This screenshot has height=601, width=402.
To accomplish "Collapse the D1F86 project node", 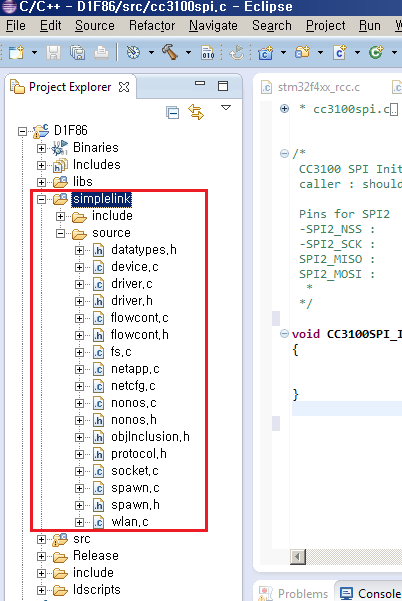I will coord(23,131).
